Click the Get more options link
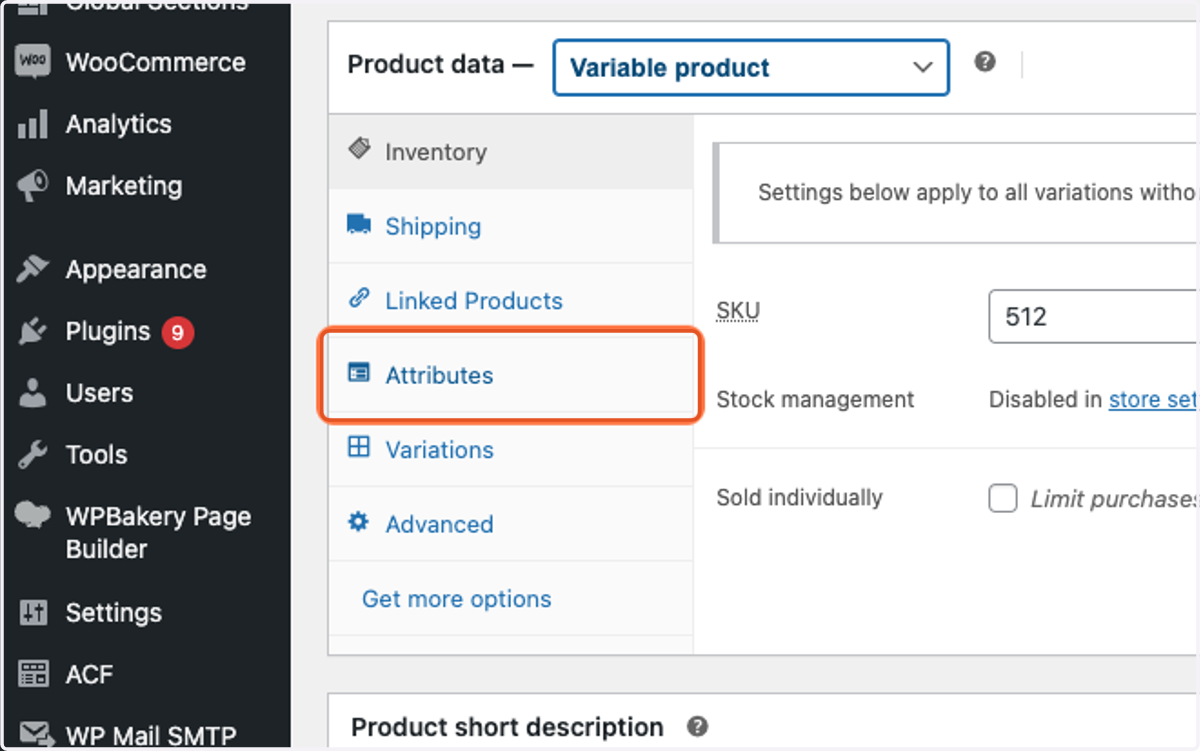 click(x=456, y=599)
